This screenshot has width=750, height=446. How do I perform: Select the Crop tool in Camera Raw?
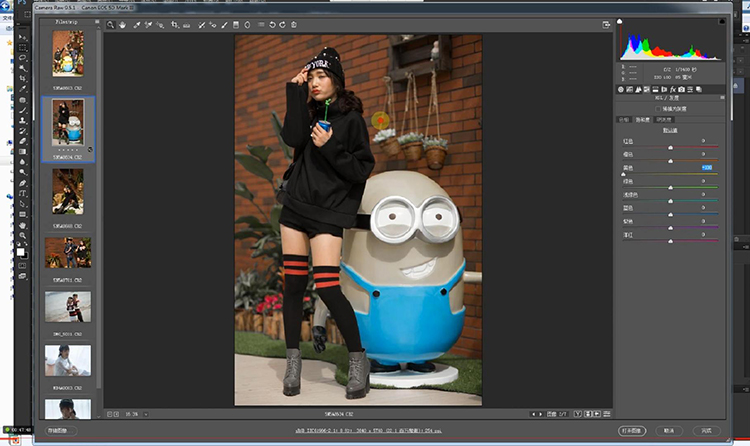[x=175, y=25]
